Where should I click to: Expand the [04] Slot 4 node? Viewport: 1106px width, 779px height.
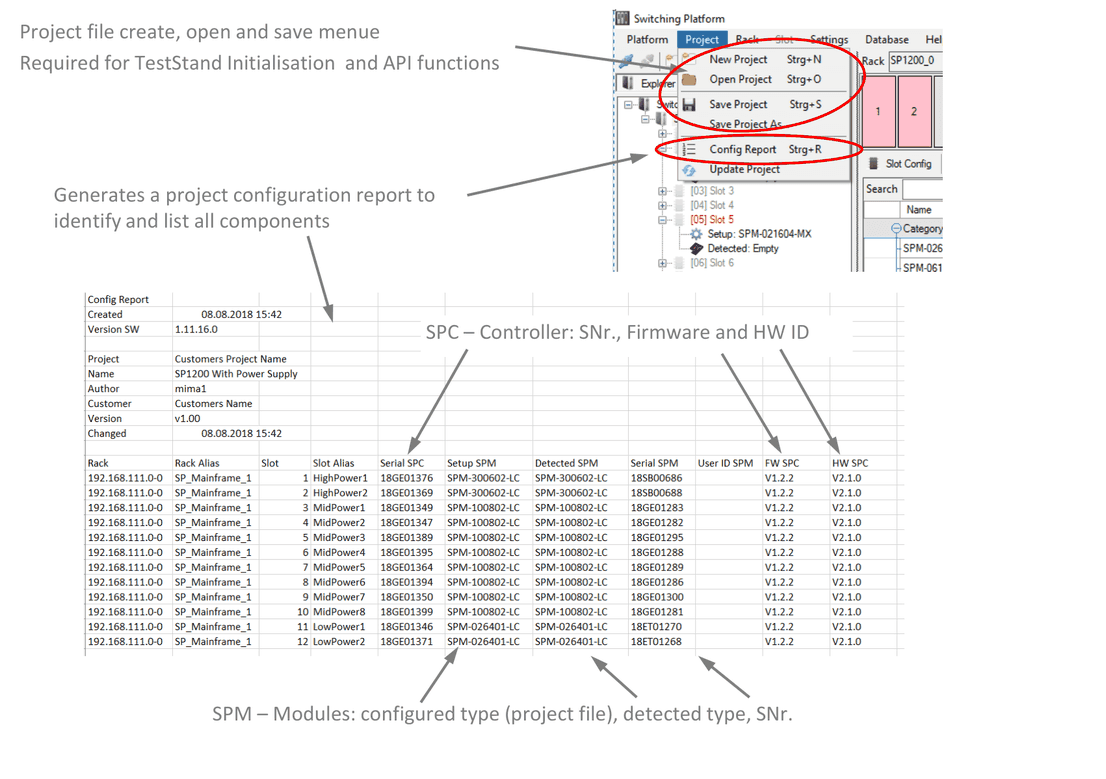(662, 205)
